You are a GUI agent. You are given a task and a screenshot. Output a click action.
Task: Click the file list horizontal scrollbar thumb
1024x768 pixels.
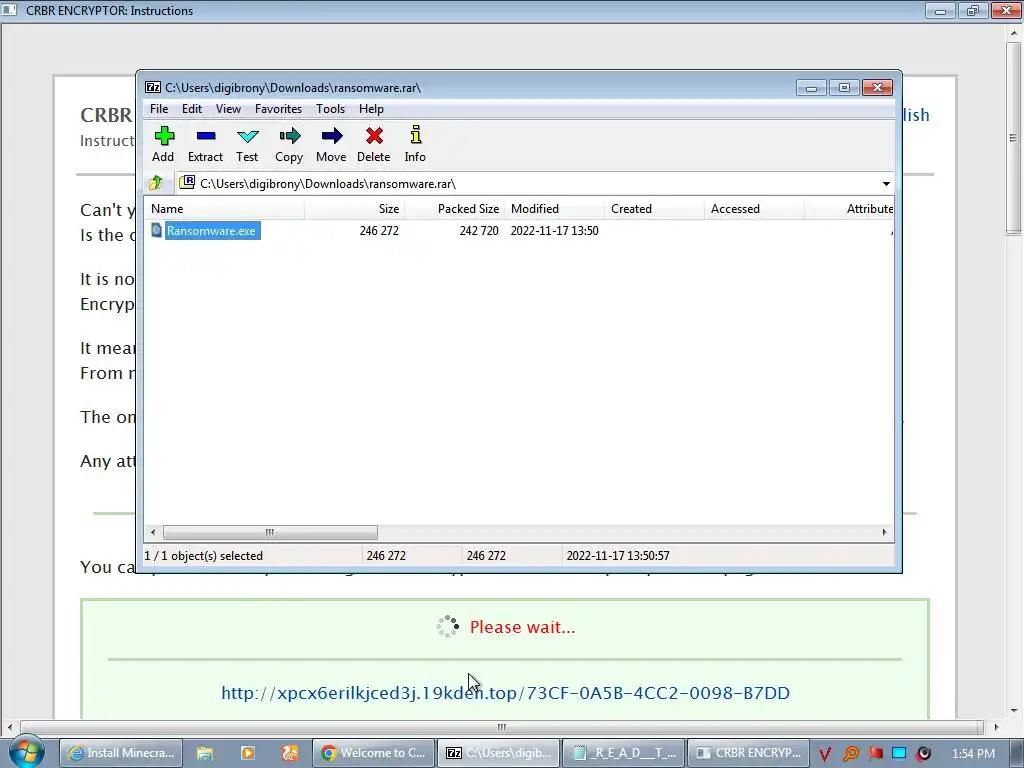point(270,532)
